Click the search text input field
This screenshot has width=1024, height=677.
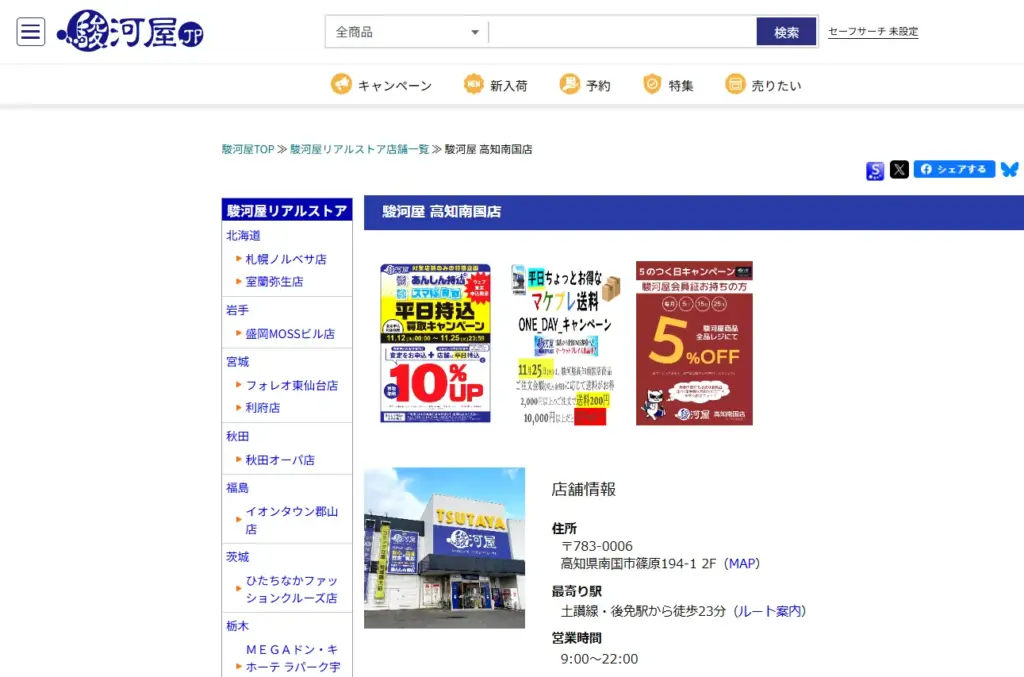622,32
